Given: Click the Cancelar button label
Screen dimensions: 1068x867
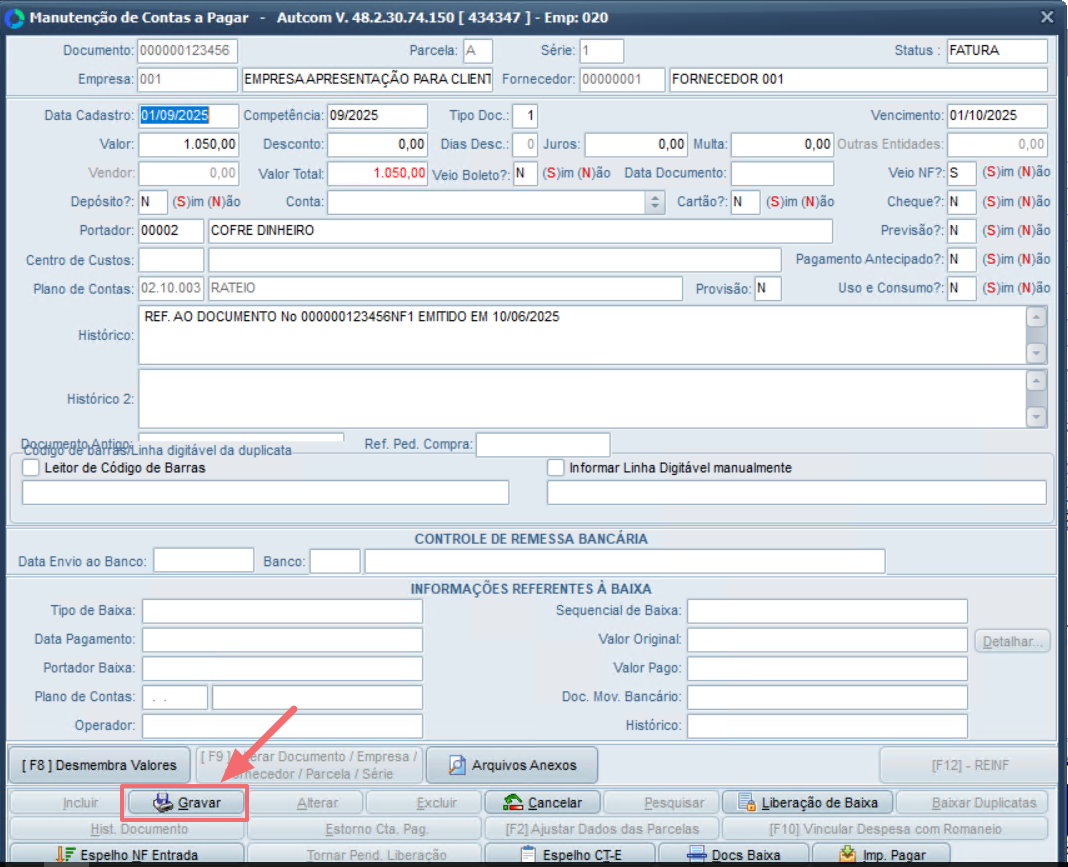Looking at the screenshot, I should click(x=555, y=803).
